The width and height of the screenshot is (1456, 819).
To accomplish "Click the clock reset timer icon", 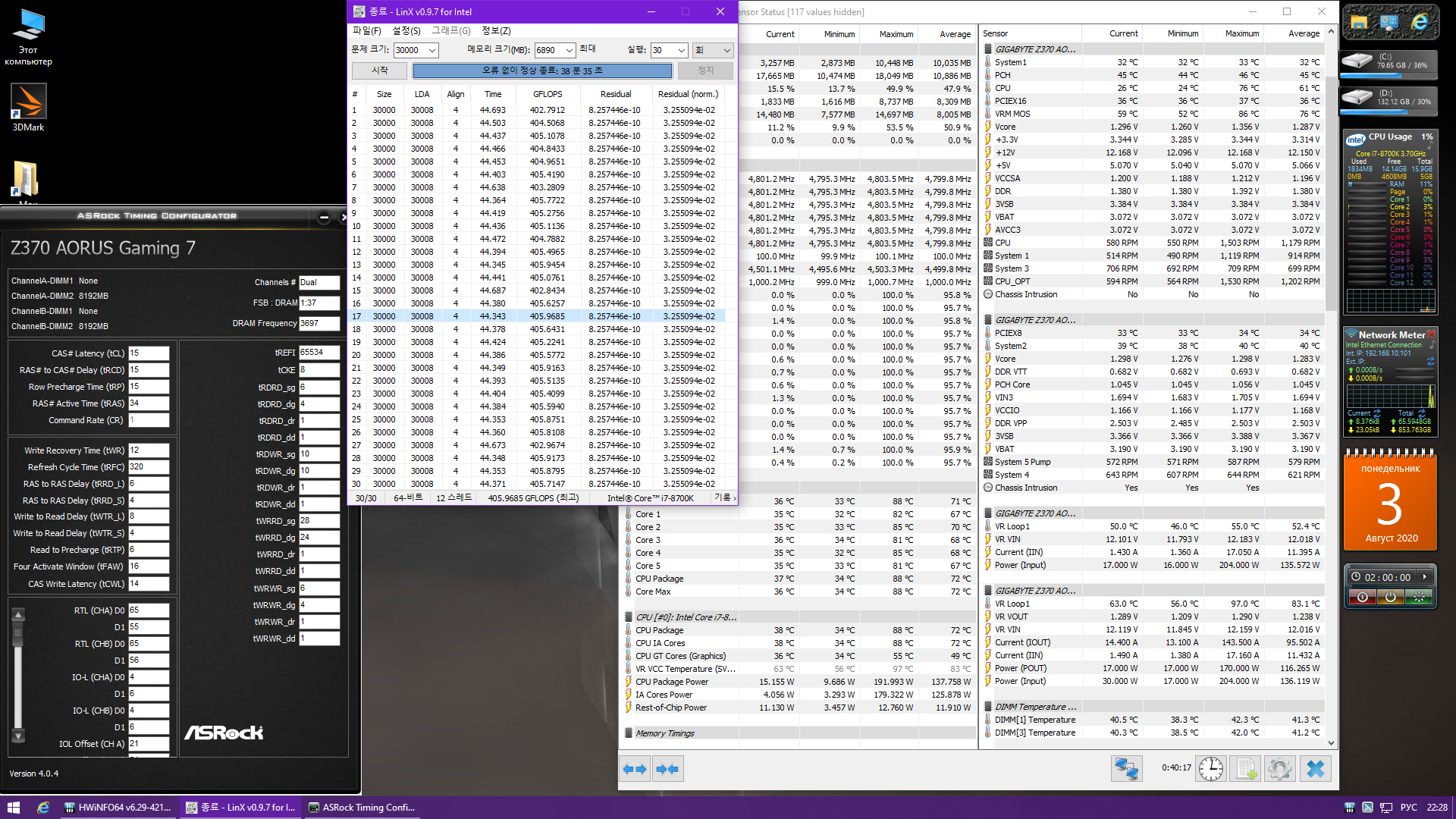I will 1211,769.
